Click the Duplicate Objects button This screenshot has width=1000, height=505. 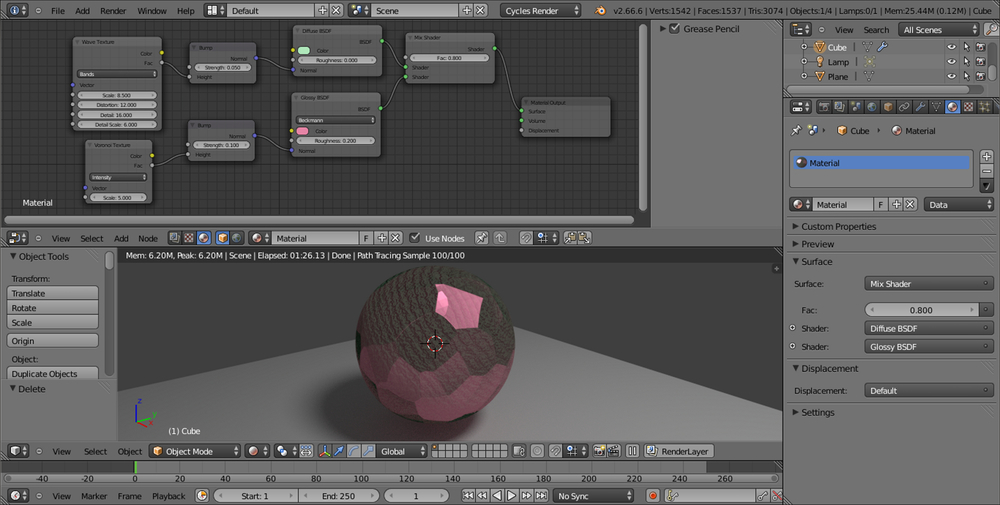pyautogui.click(x=53, y=374)
